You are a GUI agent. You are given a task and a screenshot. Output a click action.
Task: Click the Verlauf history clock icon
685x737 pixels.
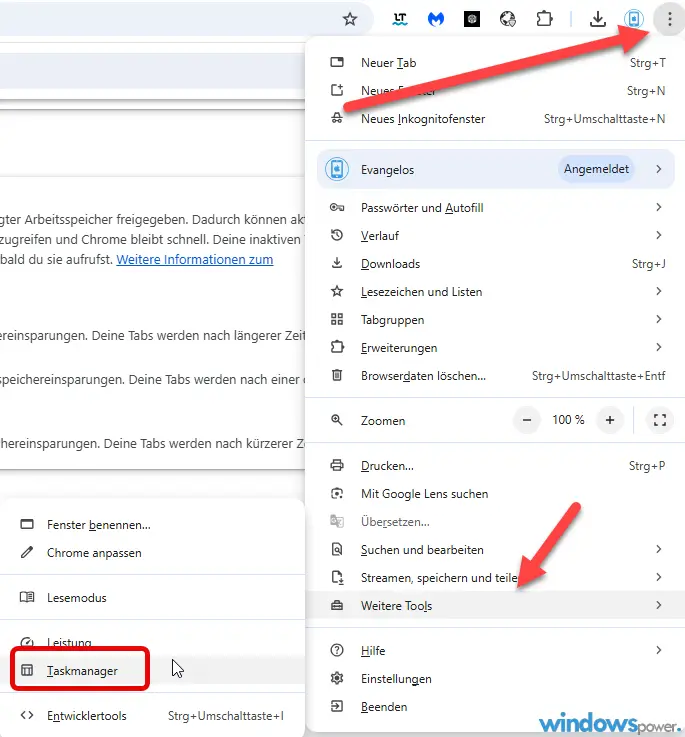(337, 235)
